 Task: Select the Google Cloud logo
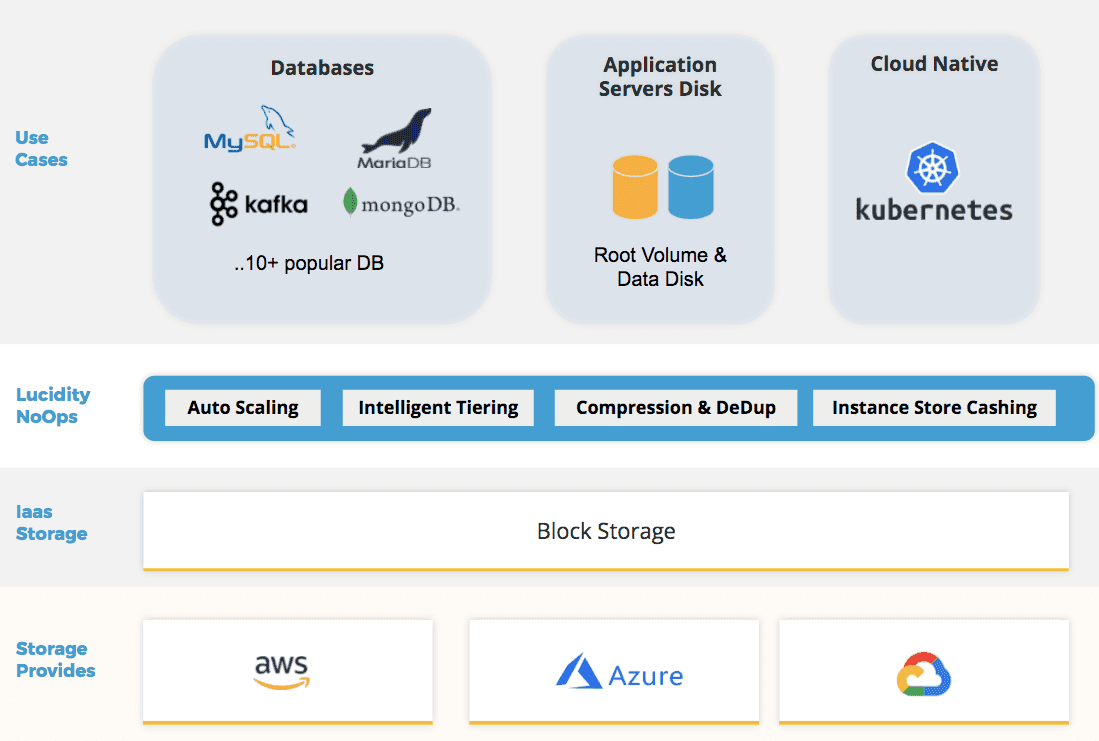924,674
